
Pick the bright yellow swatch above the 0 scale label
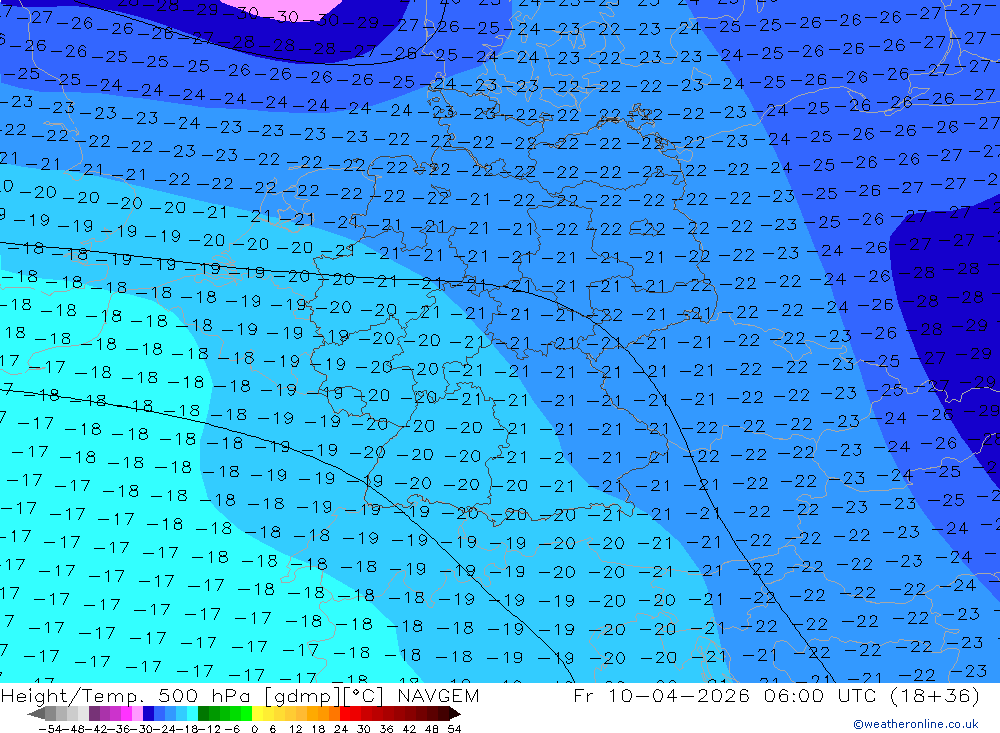(x=258, y=713)
